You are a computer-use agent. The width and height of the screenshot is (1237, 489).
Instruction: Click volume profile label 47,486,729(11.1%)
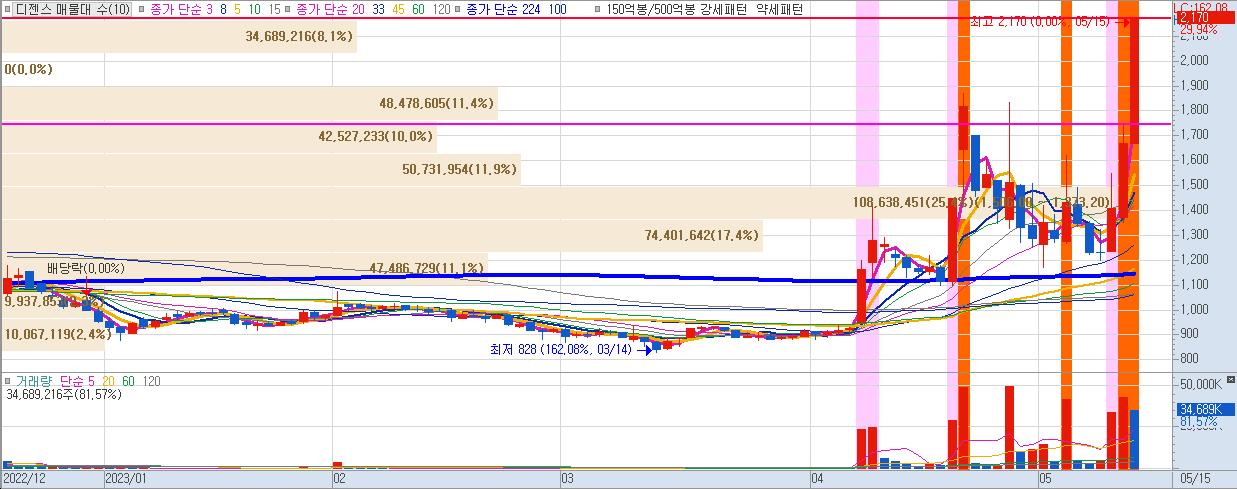[x=427, y=268]
